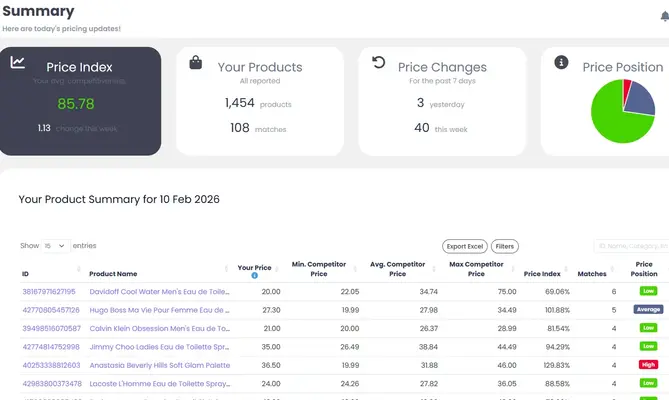This screenshot has height=400, width=669.
Task: Click the Low badge in Lacoste row
Action: pos(648,383)
